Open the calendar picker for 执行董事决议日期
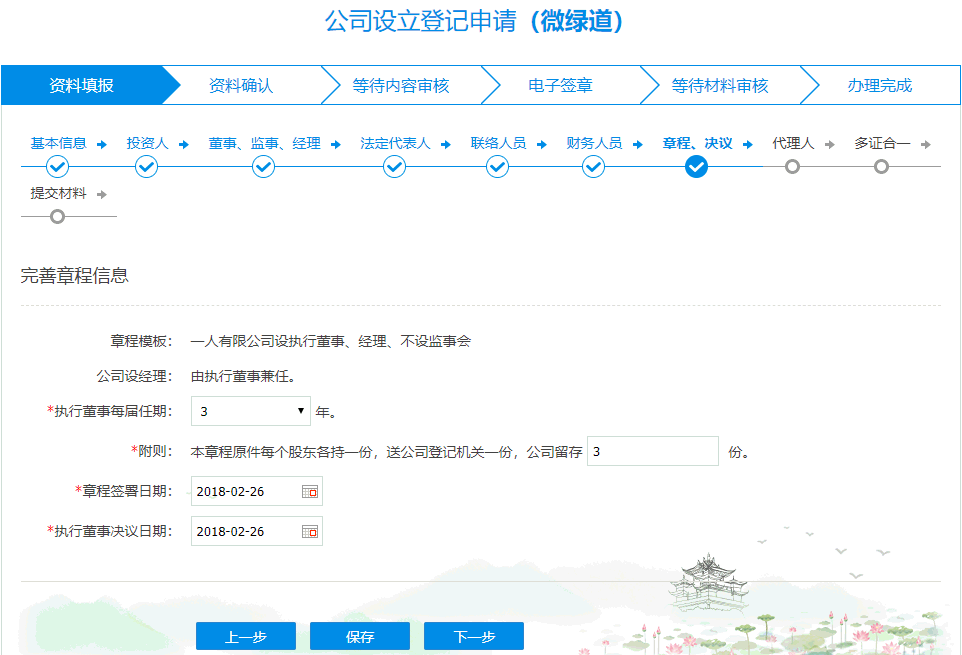 (311, 531)
